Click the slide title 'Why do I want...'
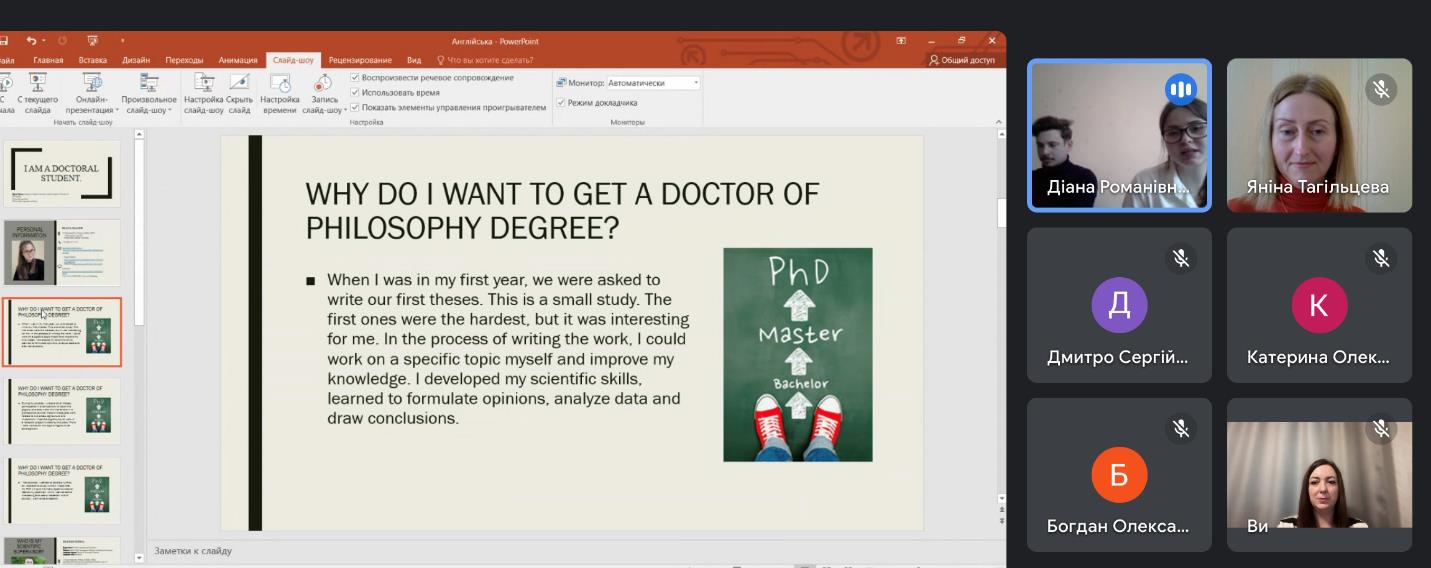 coord(562,210)
